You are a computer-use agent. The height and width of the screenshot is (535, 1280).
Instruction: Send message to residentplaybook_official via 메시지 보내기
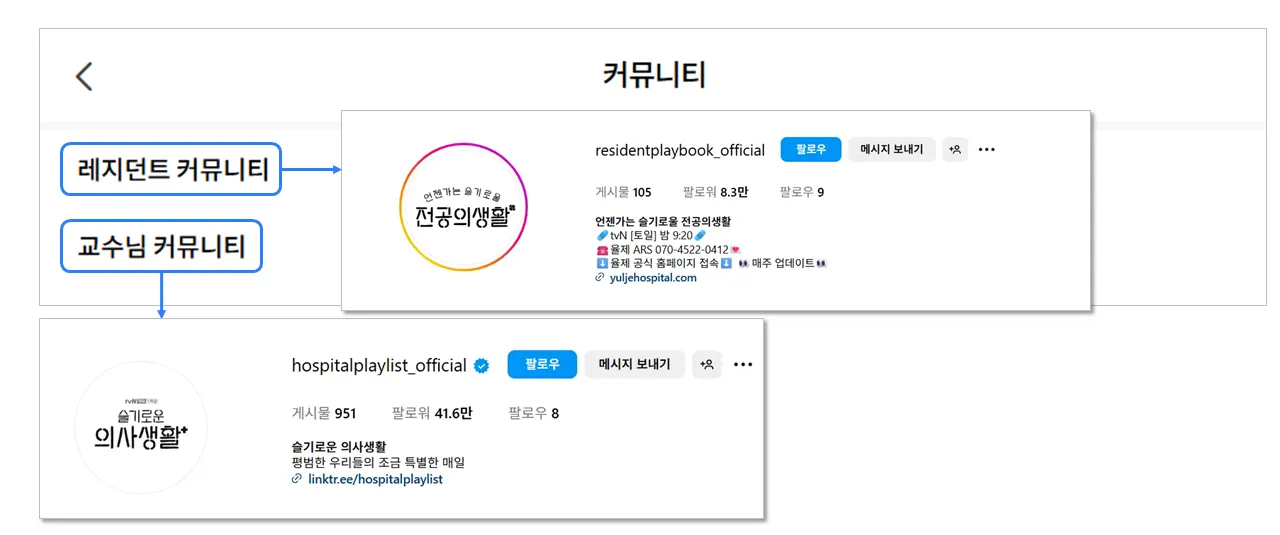[x=892, y=149]
